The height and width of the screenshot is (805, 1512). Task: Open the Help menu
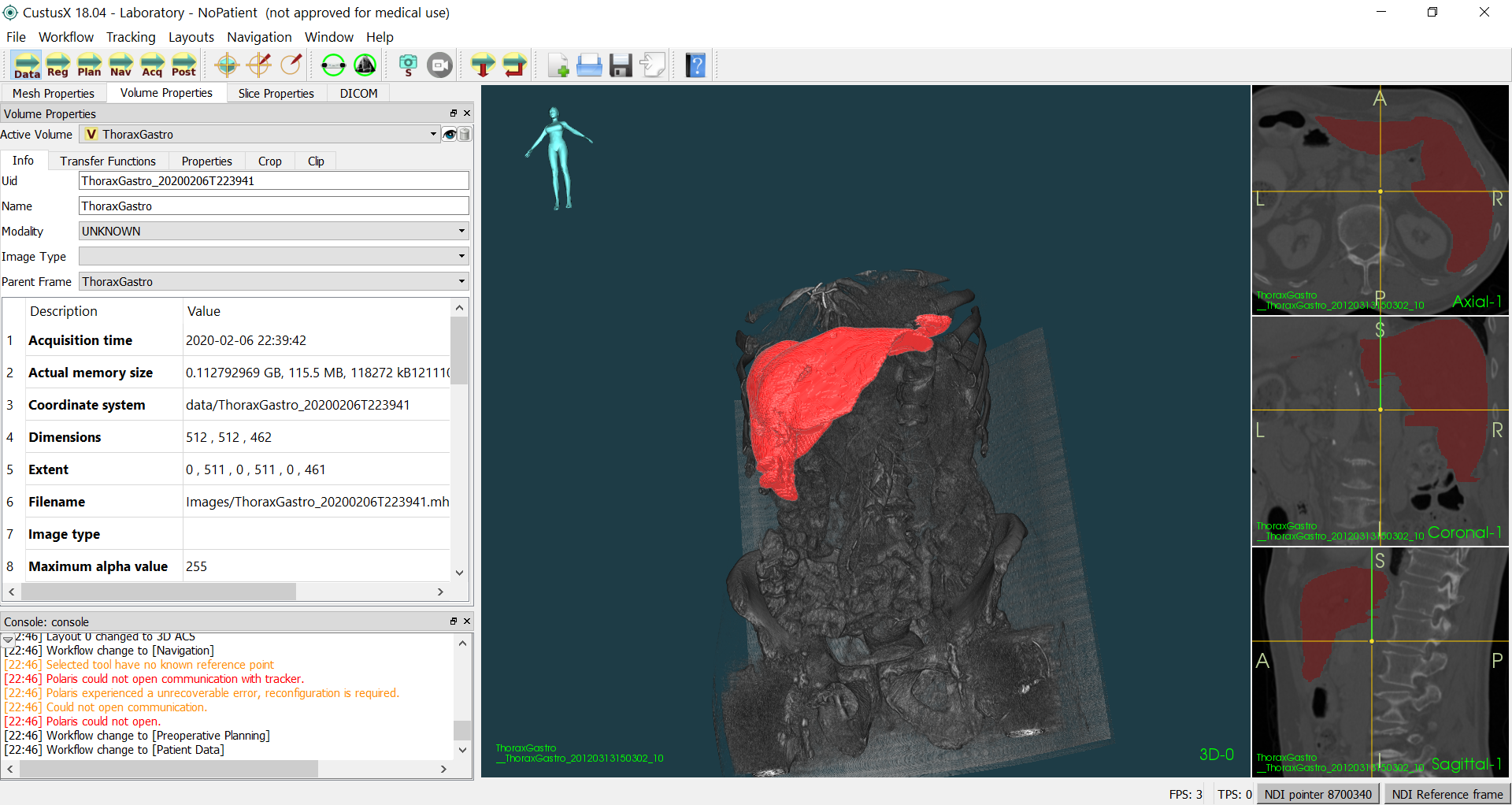pos(380,37)
